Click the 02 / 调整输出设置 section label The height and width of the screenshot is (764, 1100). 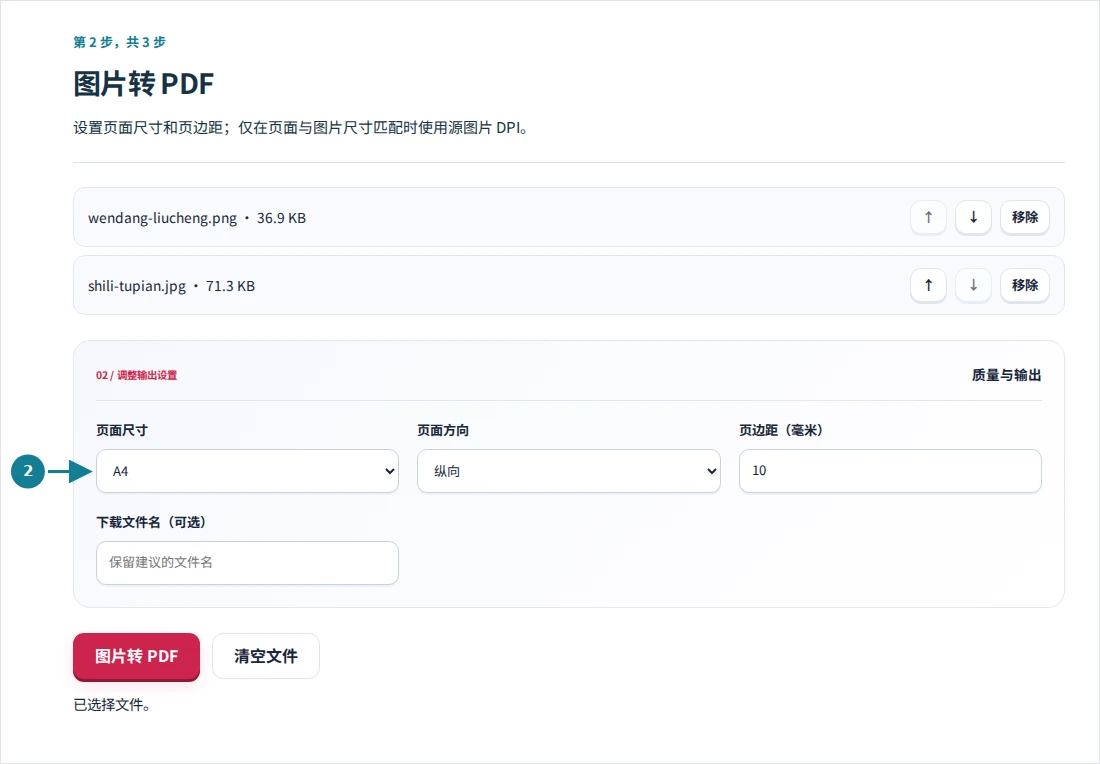pyautogui.click(x=136, y=375)
